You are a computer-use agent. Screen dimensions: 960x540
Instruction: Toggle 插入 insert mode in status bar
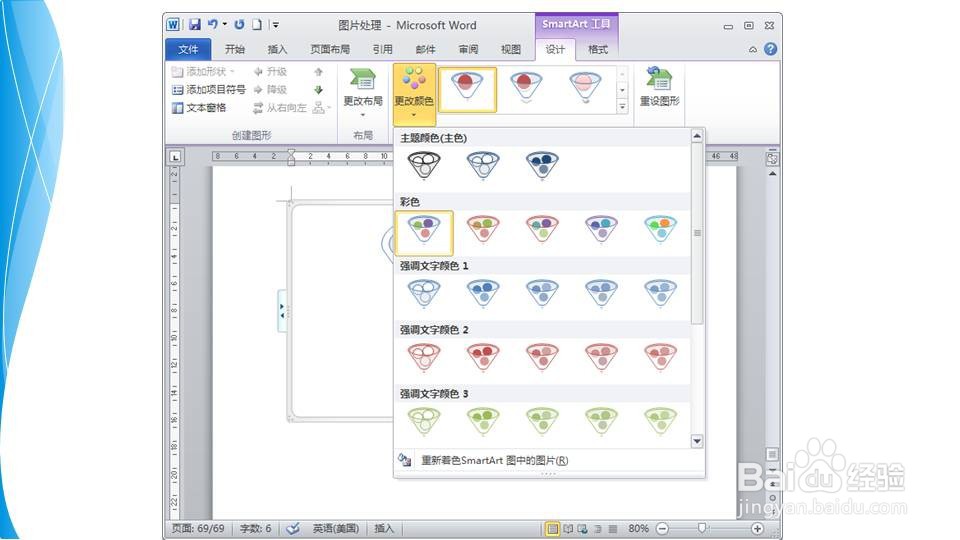coord(384,528)
